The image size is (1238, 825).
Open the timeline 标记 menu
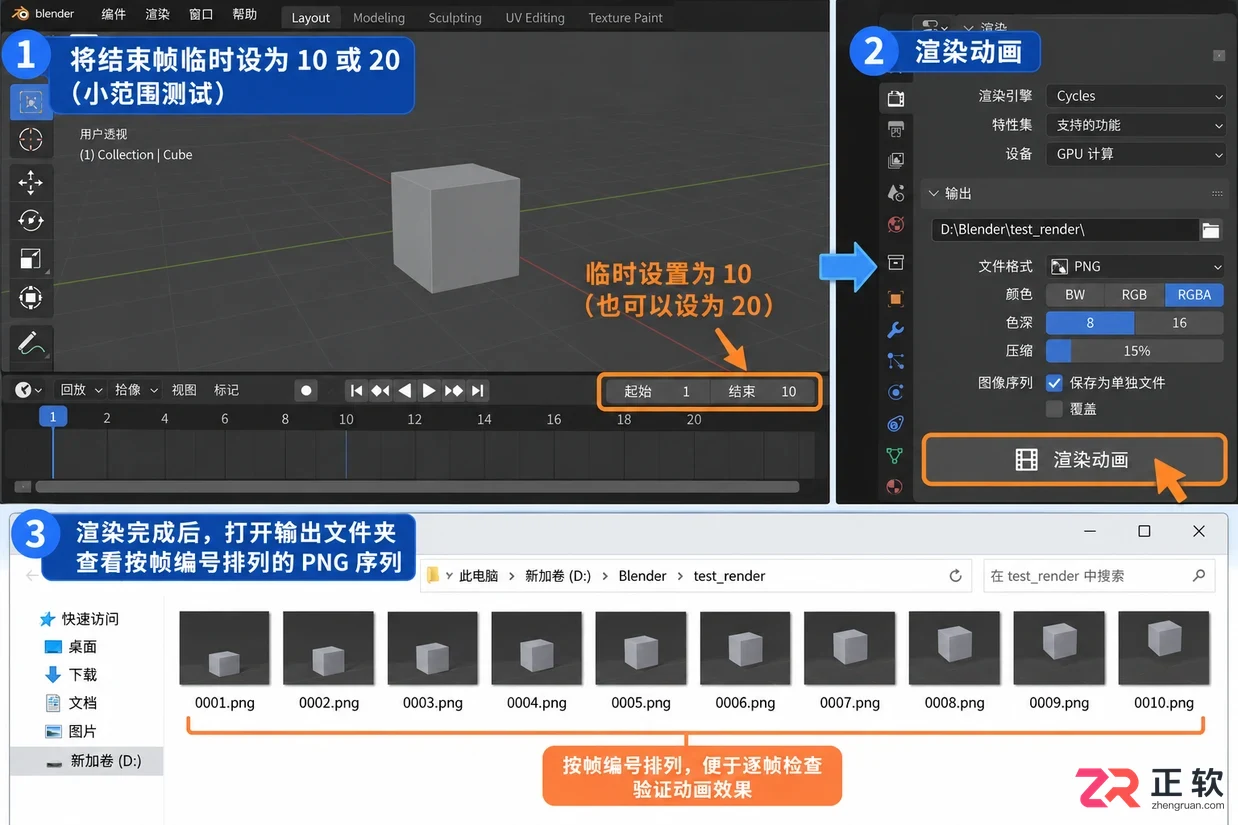pos(226,390)
